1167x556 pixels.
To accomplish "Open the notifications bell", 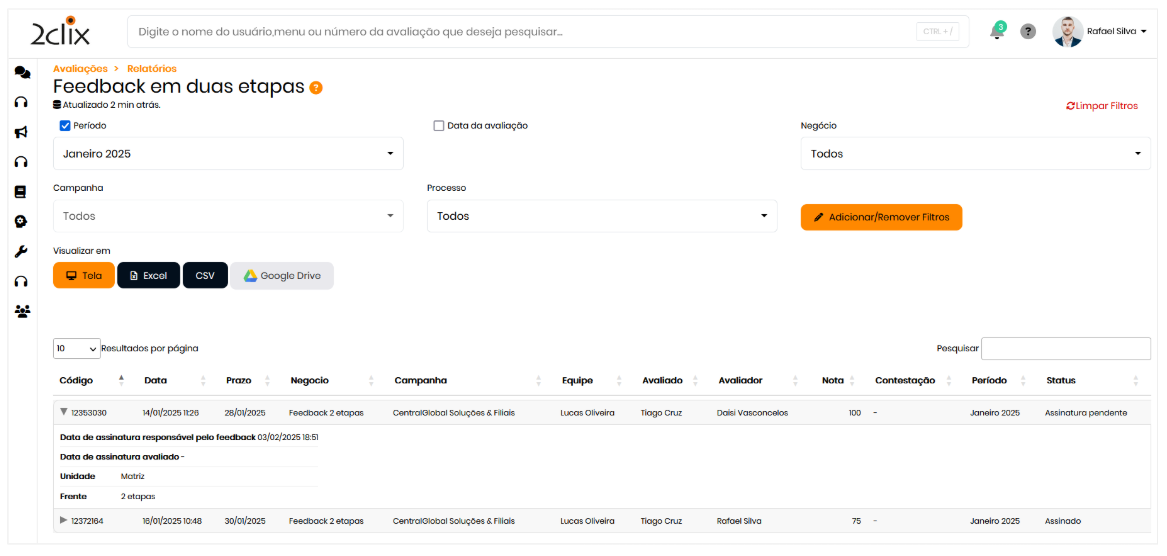I will click(x=996, y=31).
